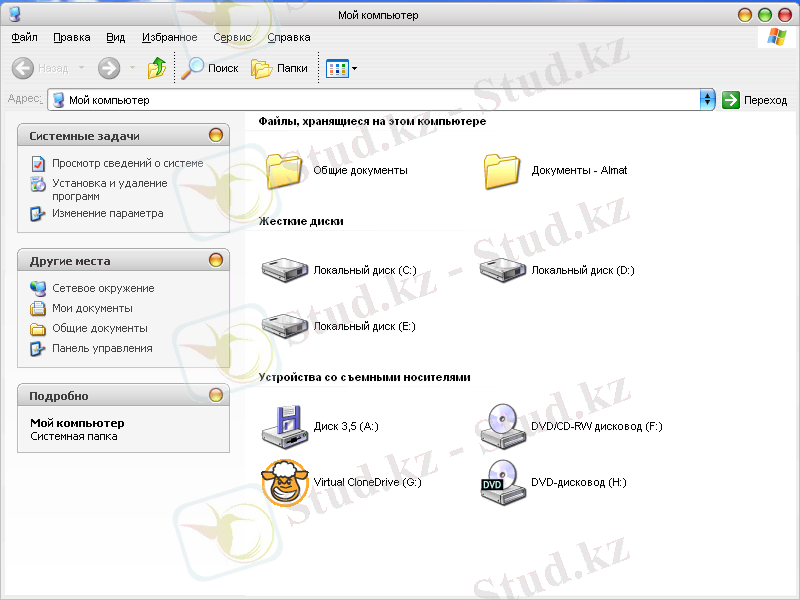Collapse the Другие места panel
This screenshot has width=800, height=600.
tap(216, 260)
